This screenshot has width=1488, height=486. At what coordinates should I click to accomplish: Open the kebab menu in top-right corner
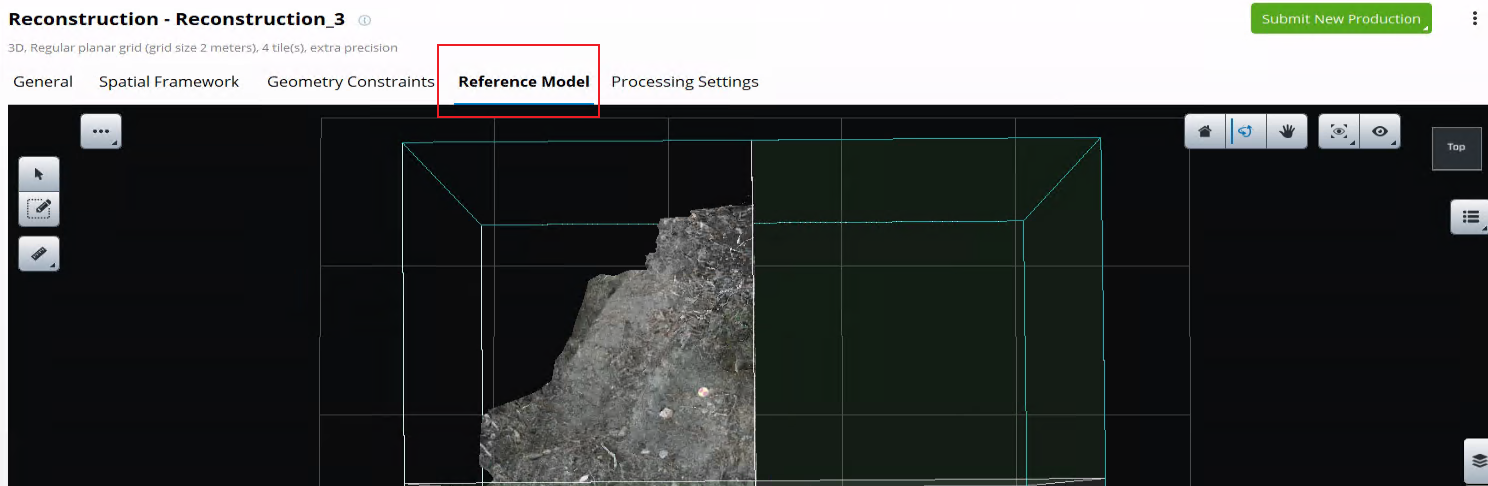[1474, 18]
